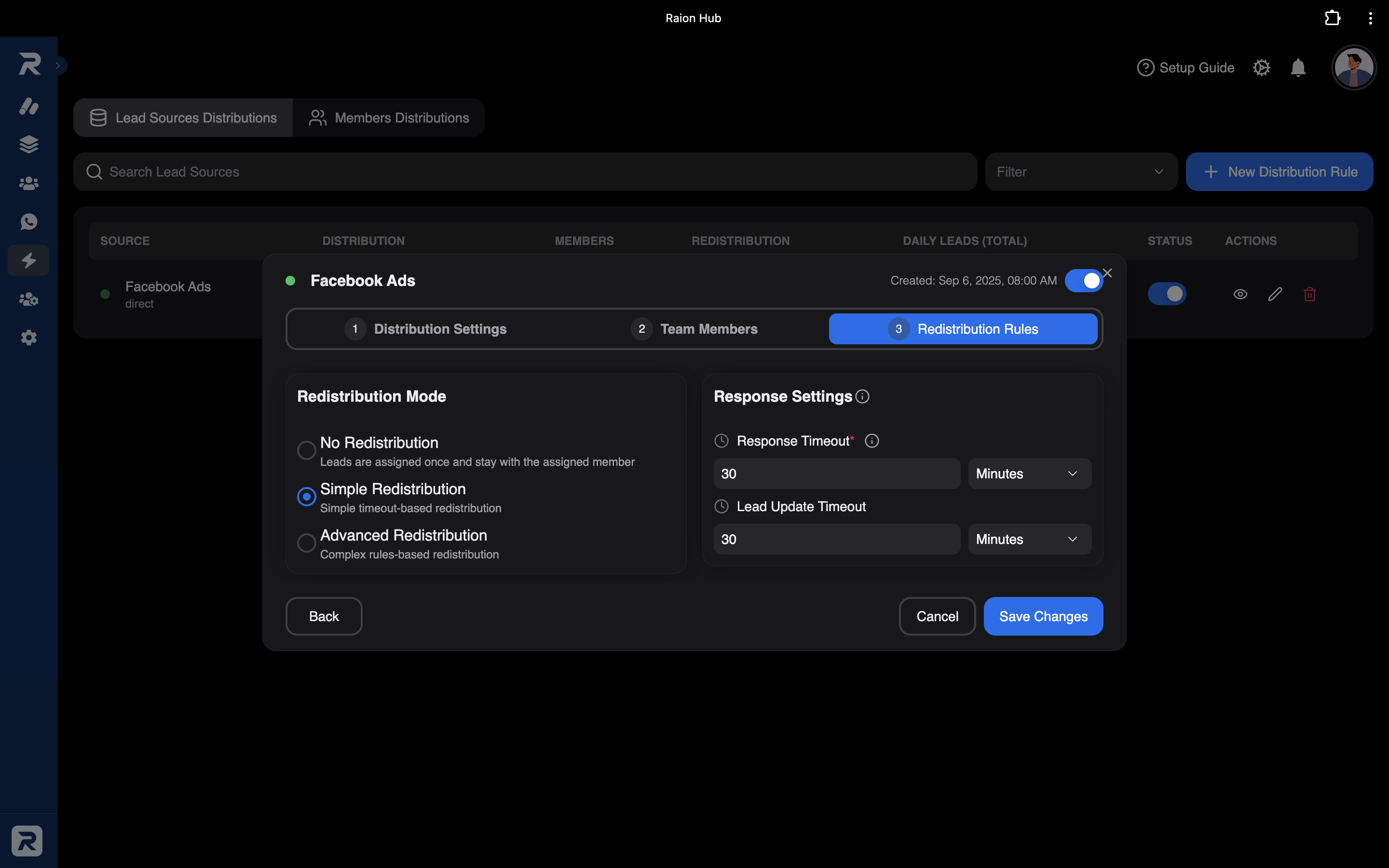Click Response Timeout info icon
Screen dimensions: 1389x868
coord(872,441)
